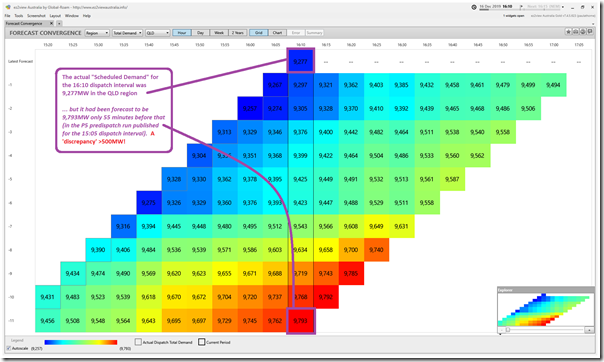Click the 16 Dec 2019 16:10 date field
Screen dimensions: 604x362
496,7
